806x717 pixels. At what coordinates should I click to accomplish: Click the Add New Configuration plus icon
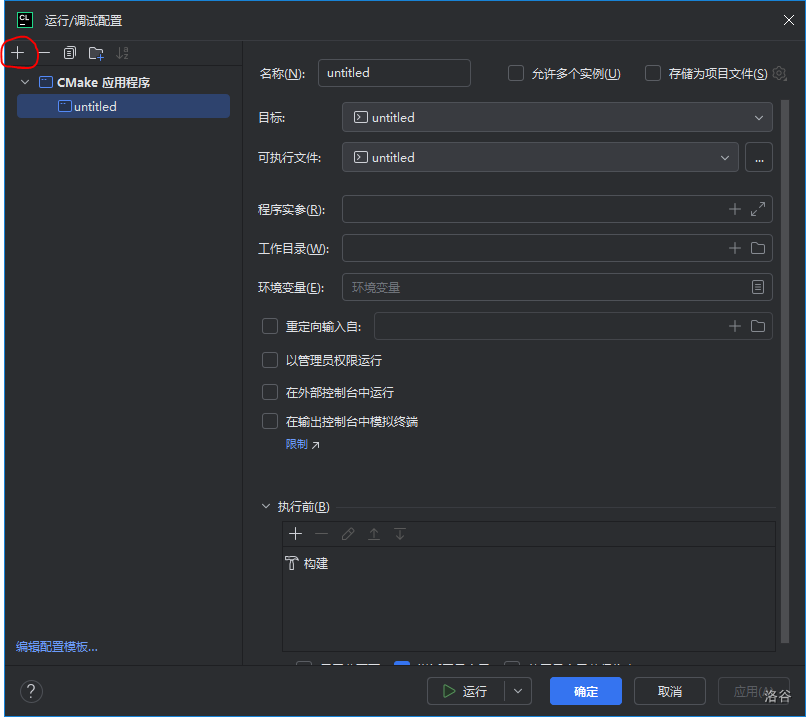tap(18, 52)
